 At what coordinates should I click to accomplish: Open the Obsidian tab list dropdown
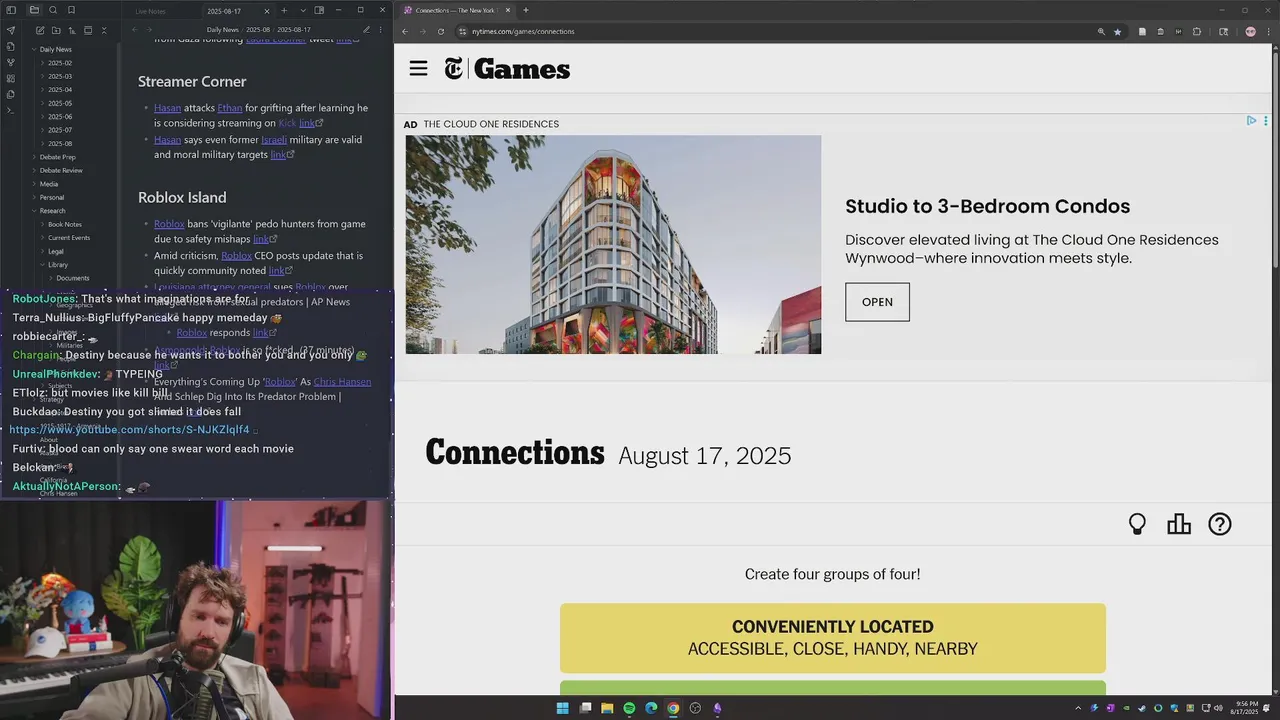[303, 10]
